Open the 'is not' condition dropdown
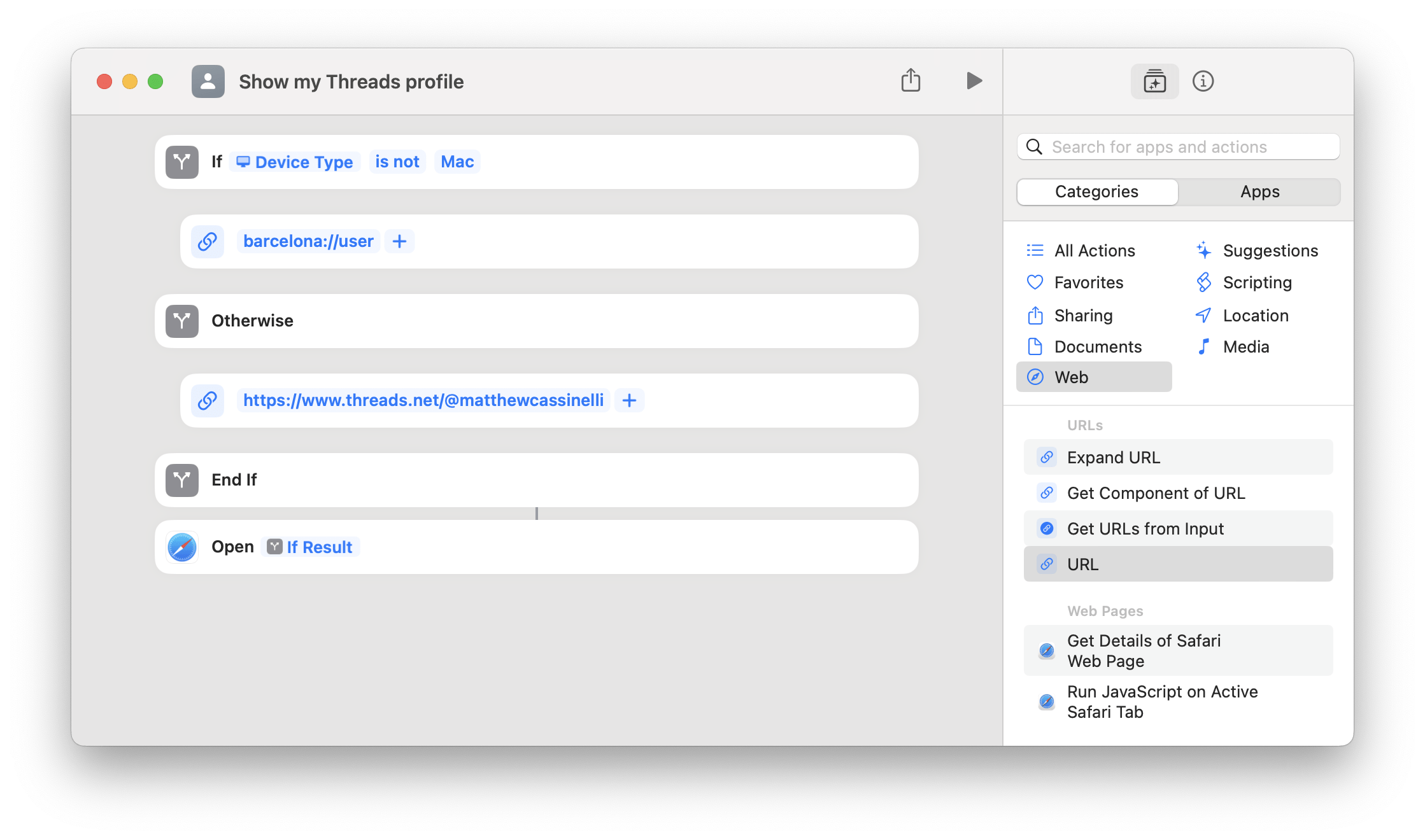The height and width of the screenshot is (840, 1425). pyautogui.click(x=397, y=162)
